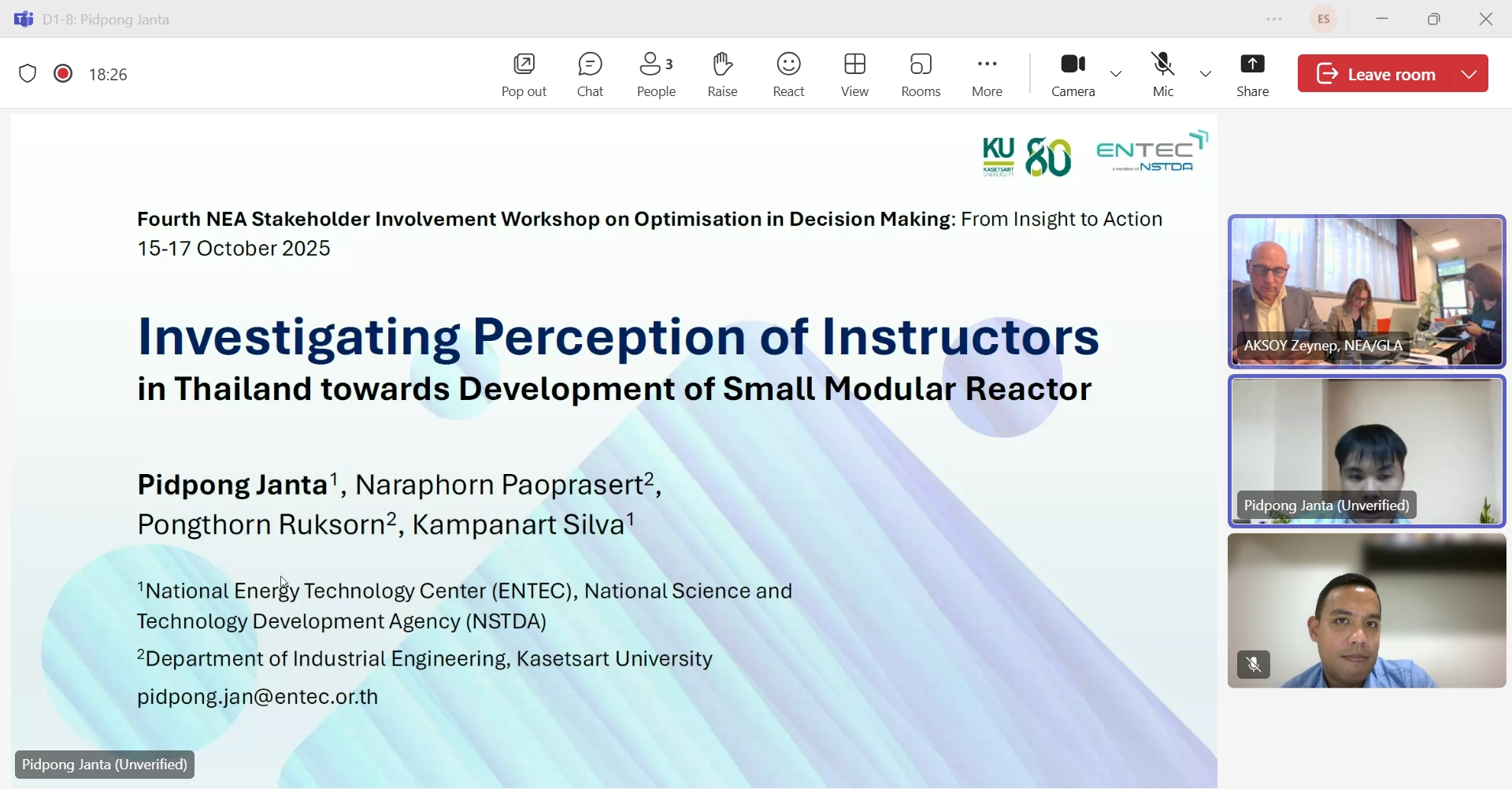The width and height of the screenshot is (1512, 789).
Task: Open the React emoji menu
Action: click(788, 75)
